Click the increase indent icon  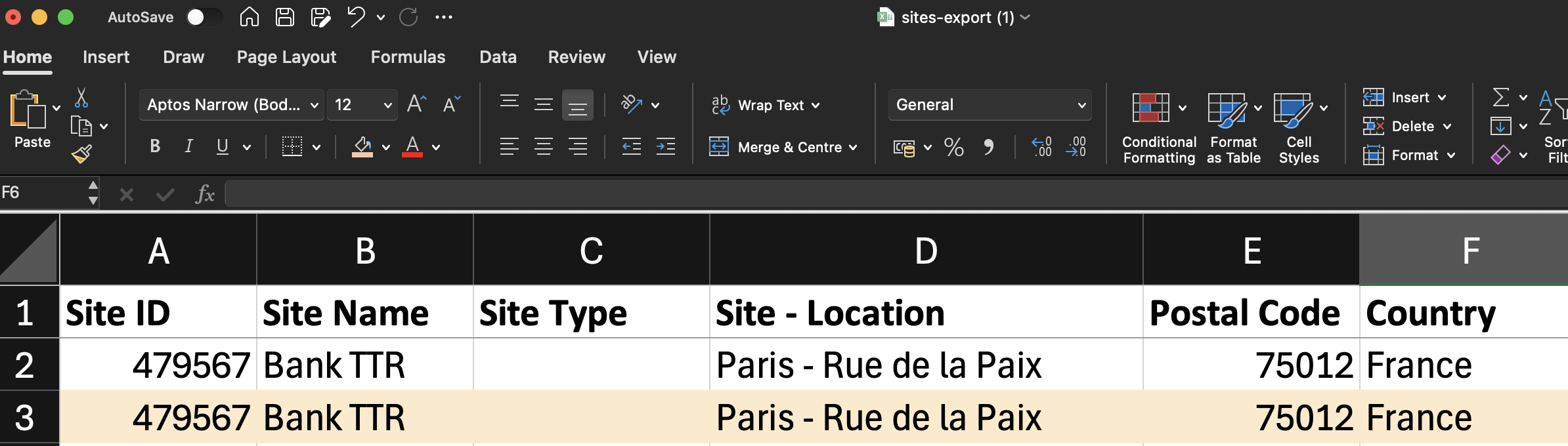[666, 147]
